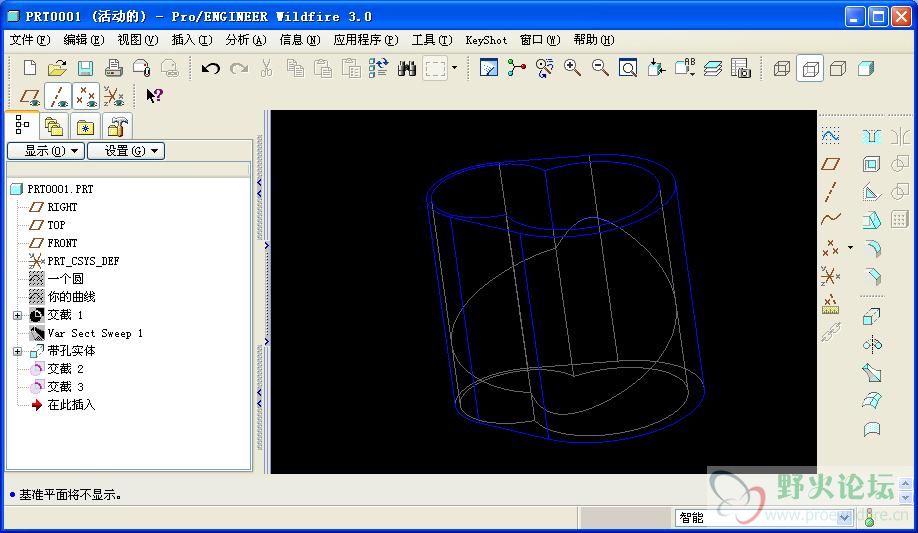Image resolution: width=918 pixels, height=533 pixels.
Task: Open the 编辑(E) menu
Action: click(x=84, y=40)
